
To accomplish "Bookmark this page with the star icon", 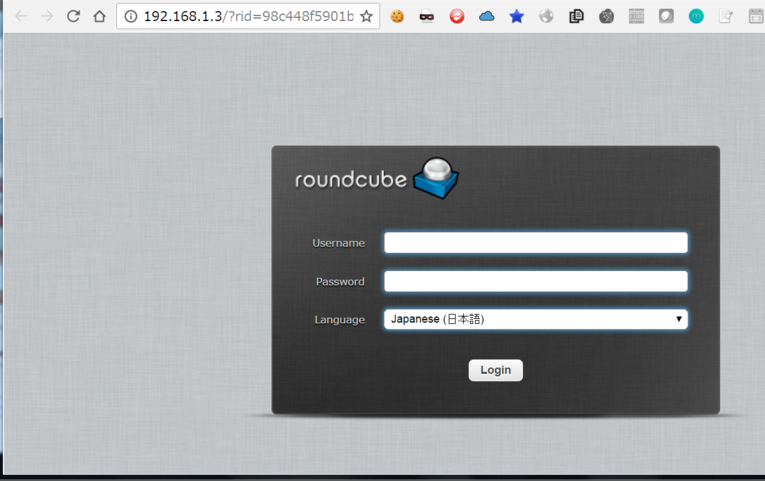I will (366, 17).
